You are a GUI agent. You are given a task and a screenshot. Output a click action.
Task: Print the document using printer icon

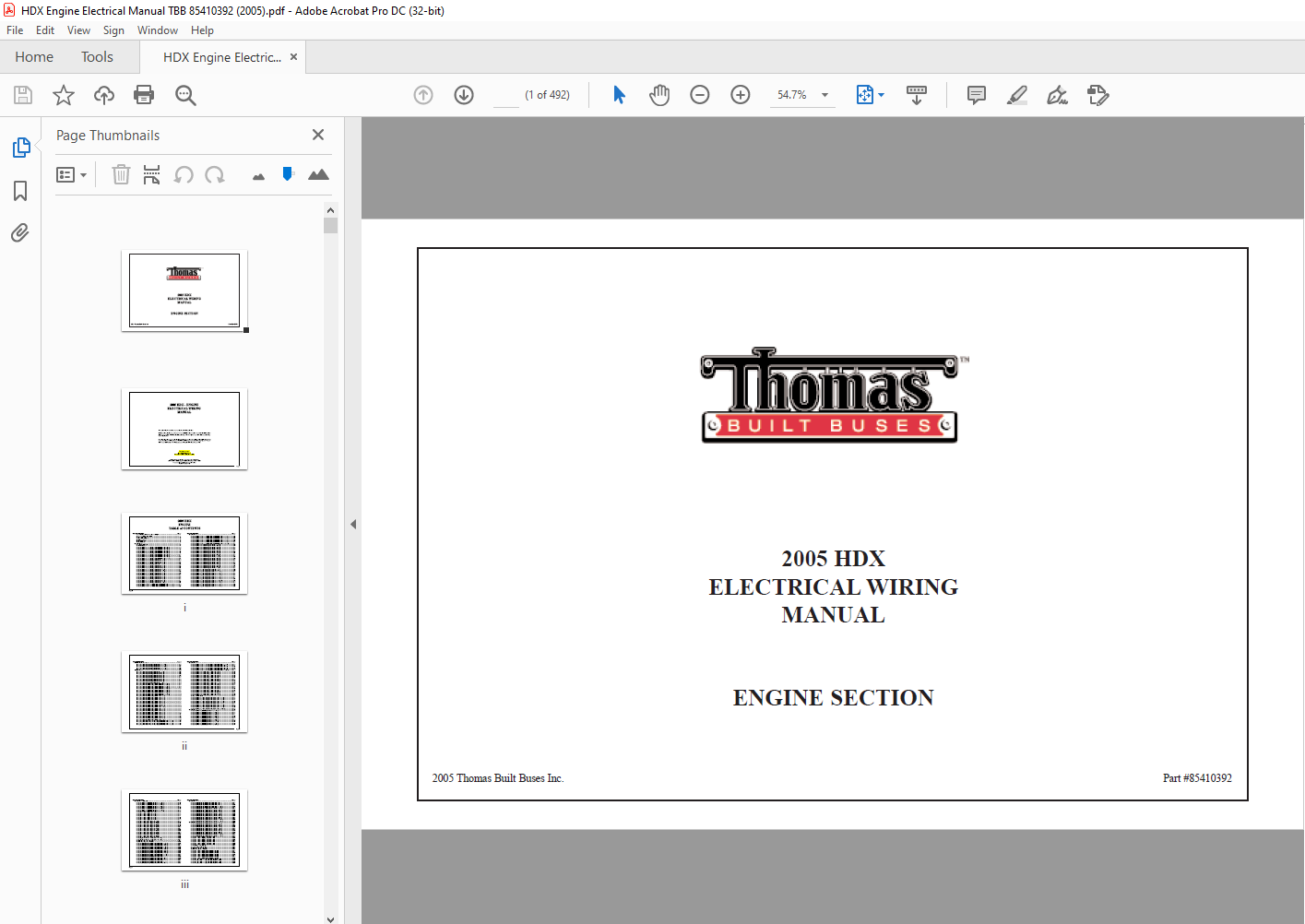click(144, 95)
